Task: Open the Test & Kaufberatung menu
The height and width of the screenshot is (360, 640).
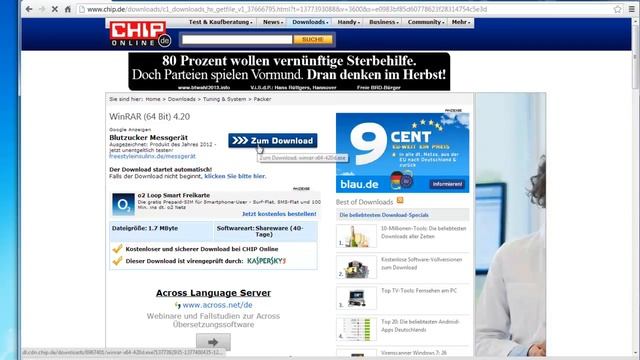Action: pyautogui.click(x=220, y=22)
